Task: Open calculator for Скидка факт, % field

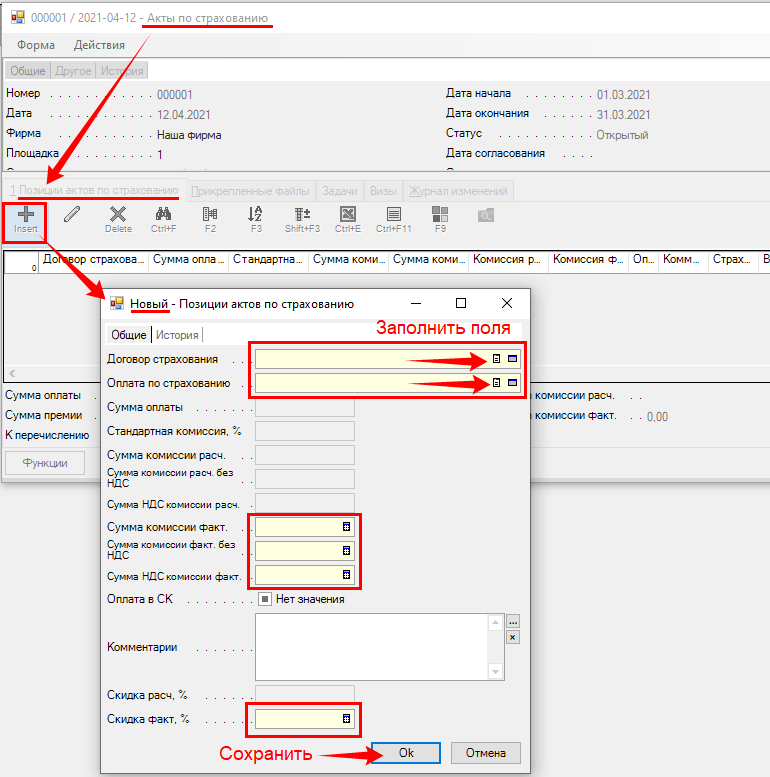Action: (347, 718)
